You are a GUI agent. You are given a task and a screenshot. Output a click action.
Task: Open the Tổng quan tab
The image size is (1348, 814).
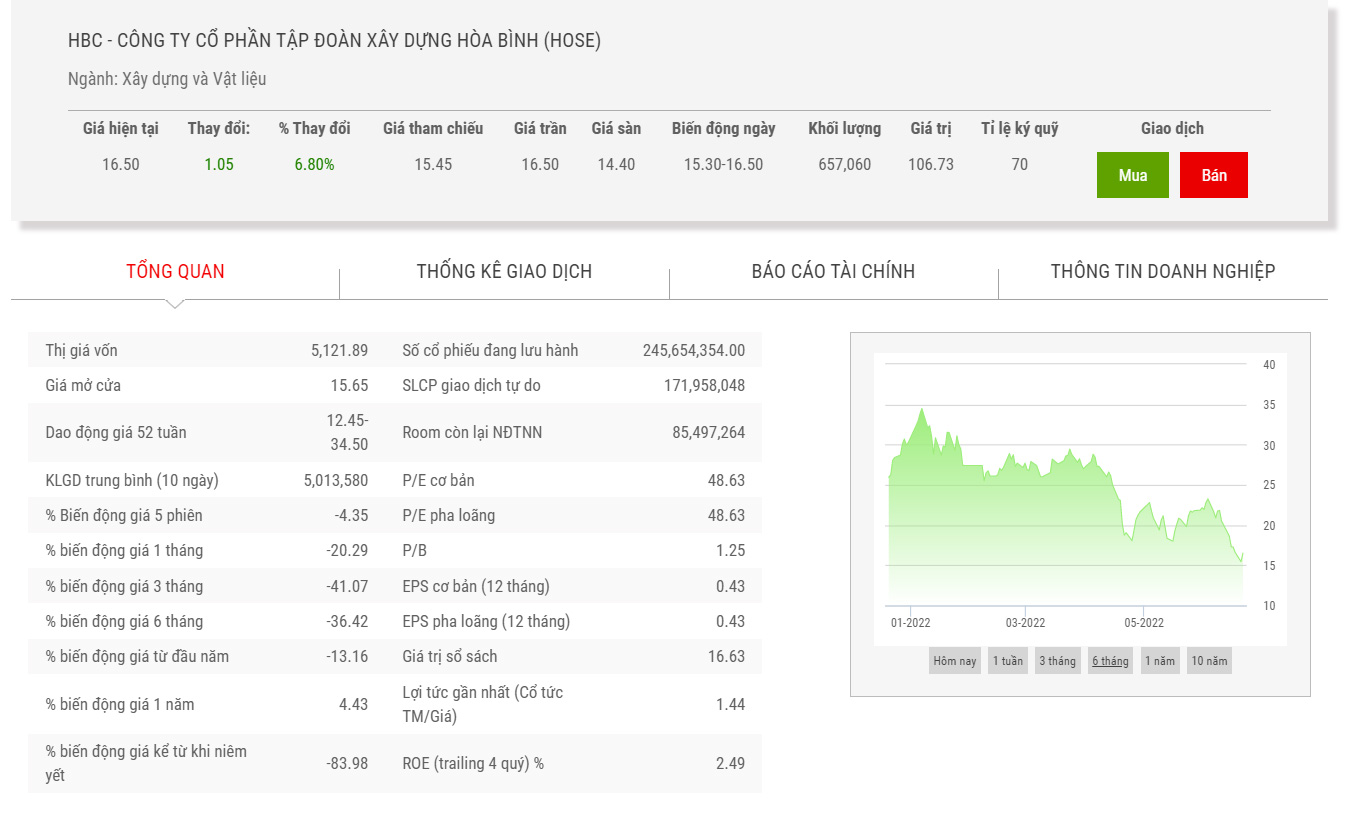click(175, 271)
